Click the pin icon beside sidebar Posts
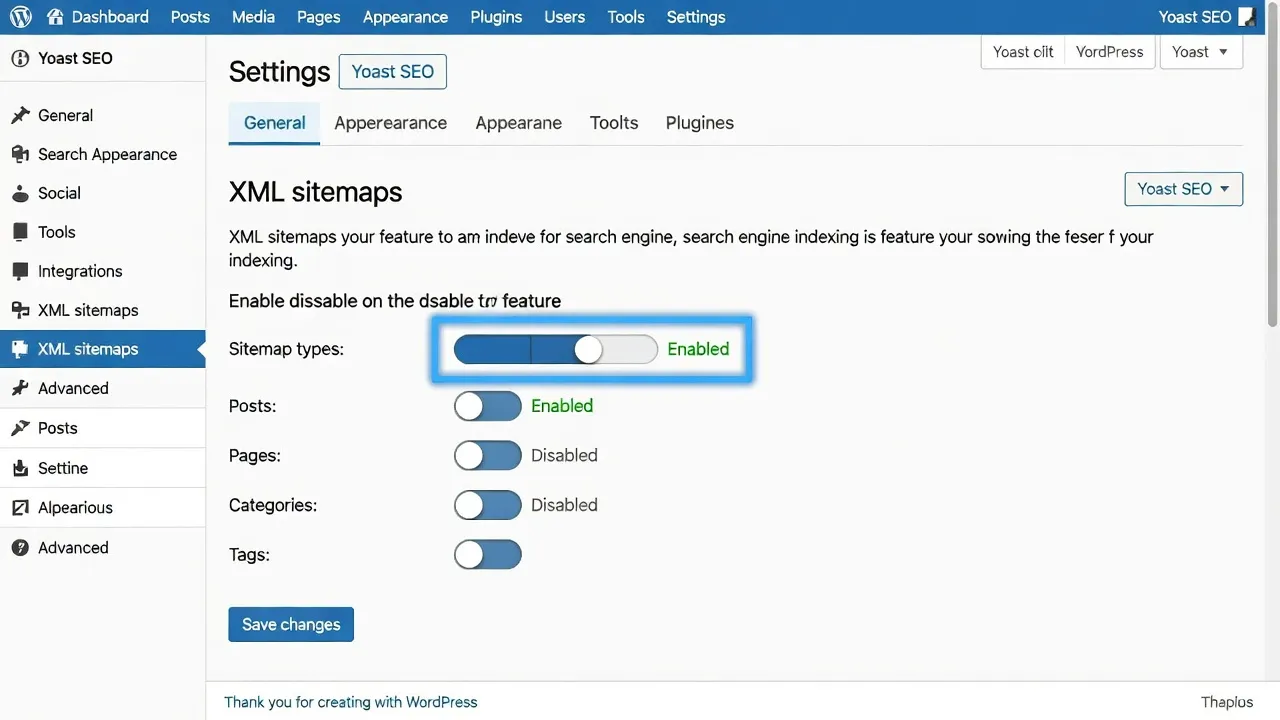Viewport: 1280px width, 720px height. 20,428
